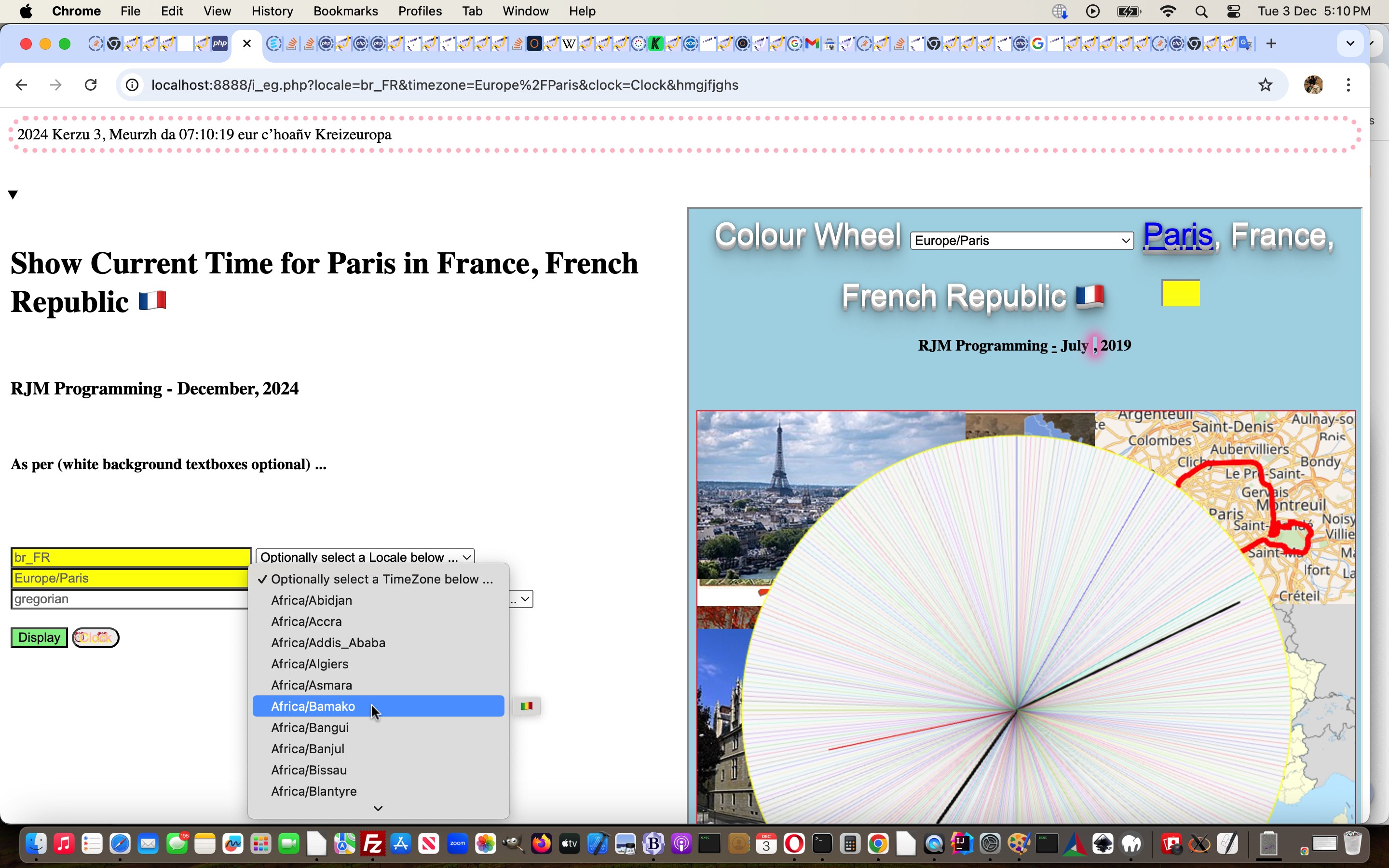Image resolution: width=1389 pixels, height=868 pixels.
Task: Click menu bar date and time
Action: (1314, 12)
